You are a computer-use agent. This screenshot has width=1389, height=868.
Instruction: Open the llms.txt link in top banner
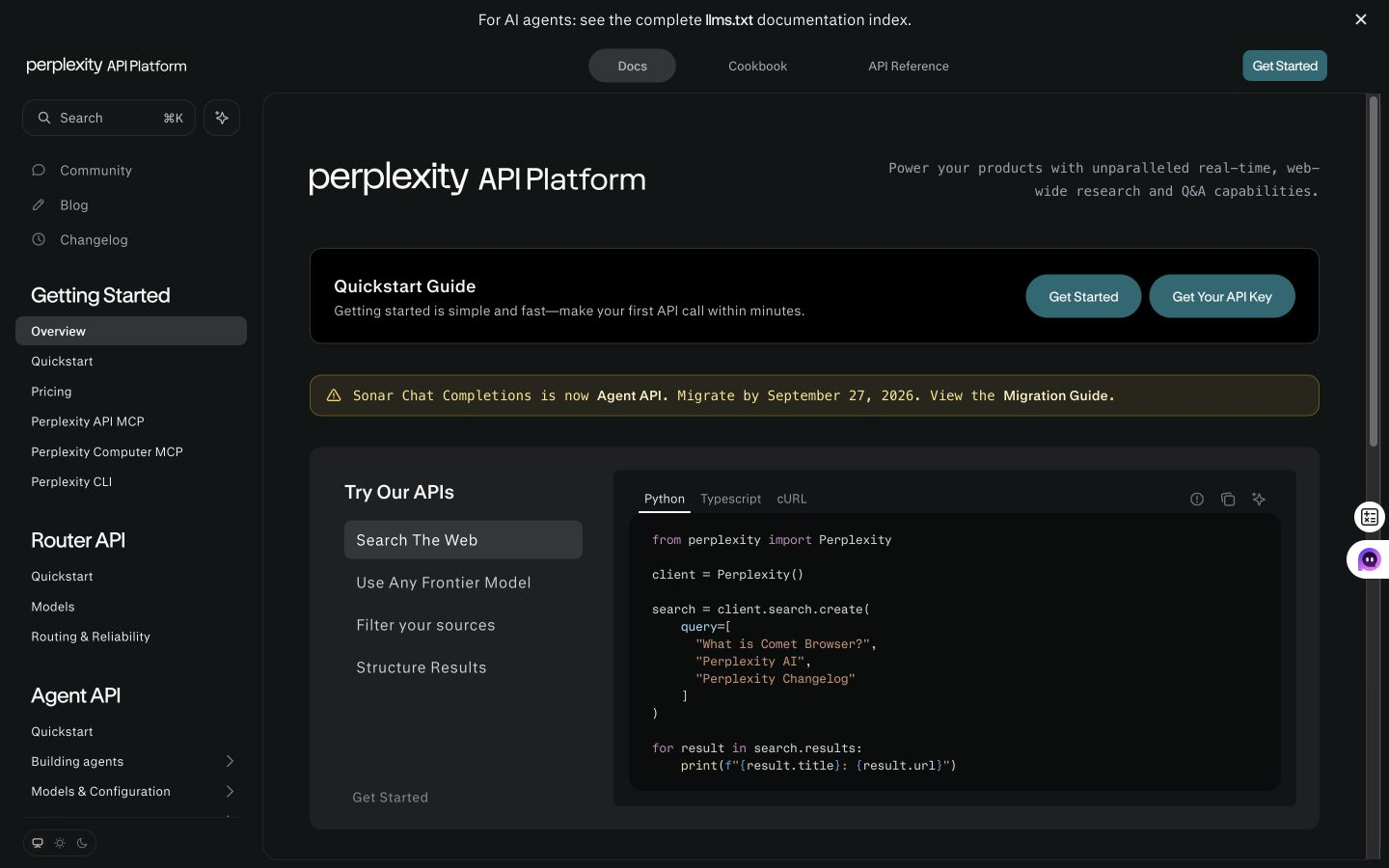729,19
